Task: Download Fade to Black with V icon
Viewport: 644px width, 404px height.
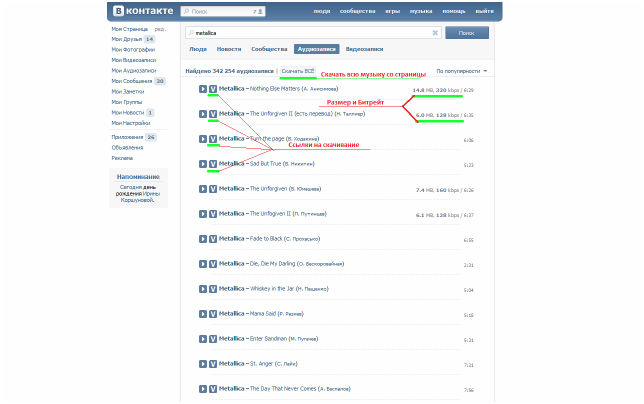Action: [x=213, y=239]
